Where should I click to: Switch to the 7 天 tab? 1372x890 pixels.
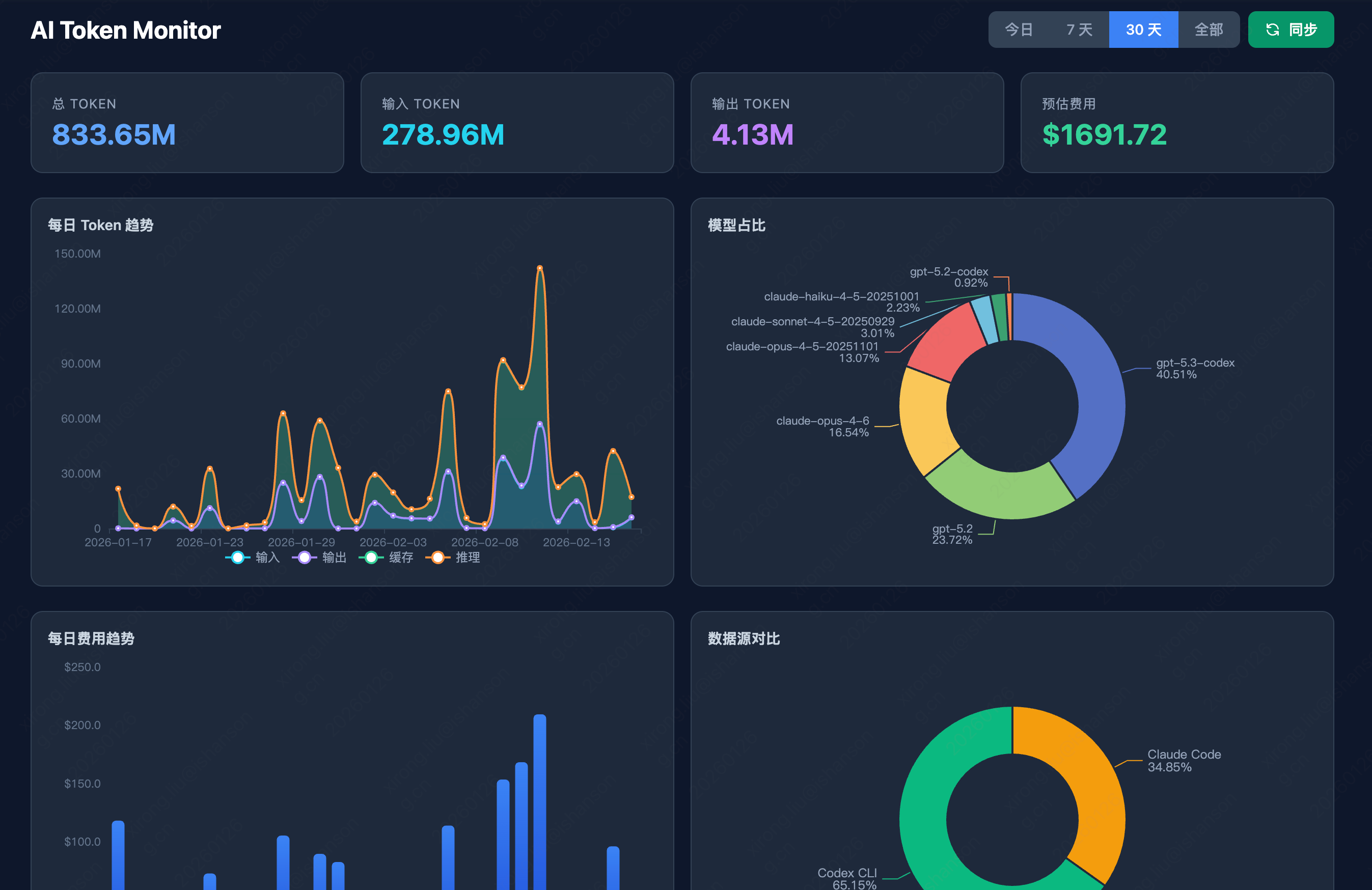(1079, 30)
